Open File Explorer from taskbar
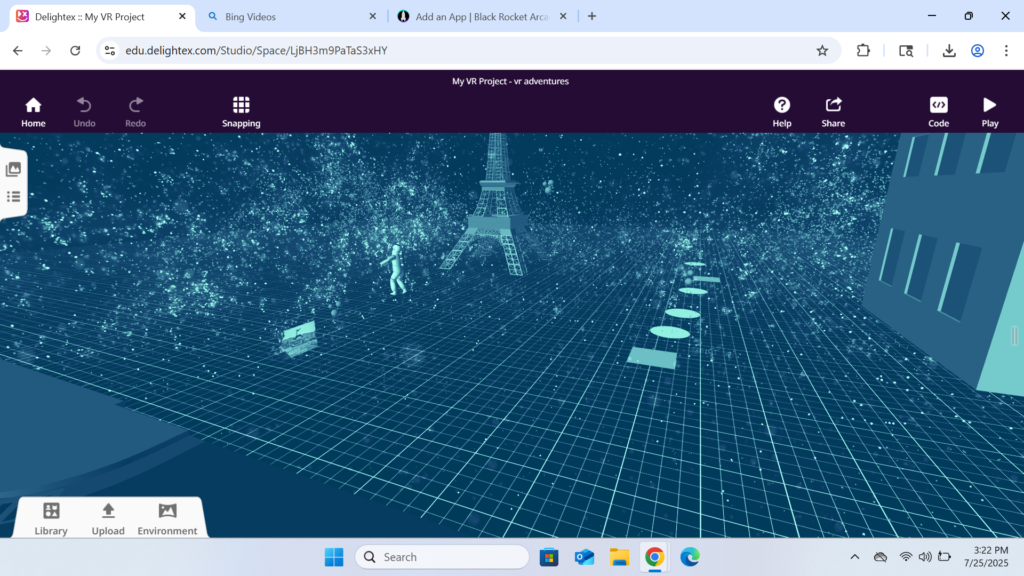The width and height of the screenshot is (1024, 576). pyautogui.click(x=619, y=557)
